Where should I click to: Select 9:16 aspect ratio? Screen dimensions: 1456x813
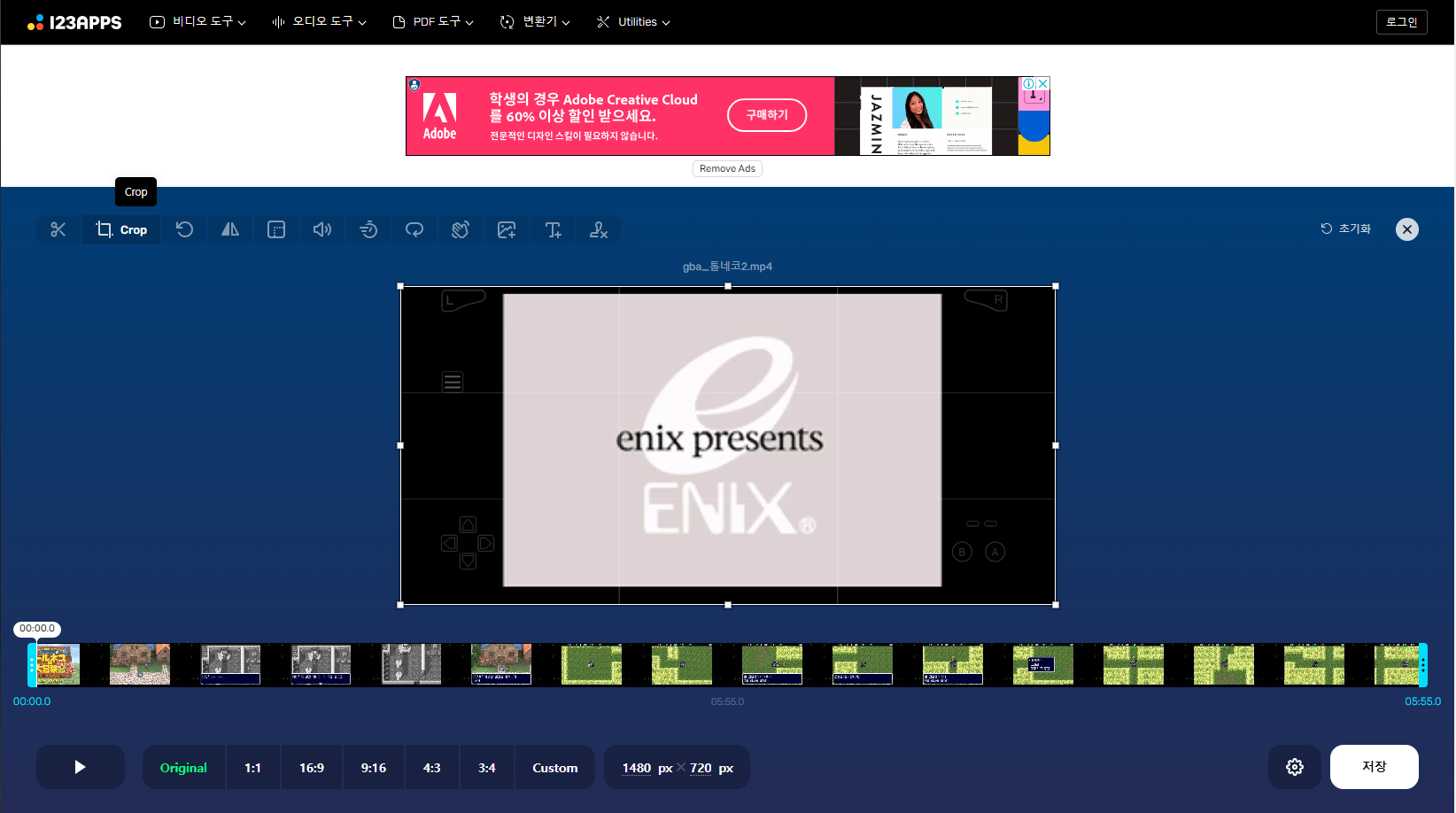(x=374, y=768)
